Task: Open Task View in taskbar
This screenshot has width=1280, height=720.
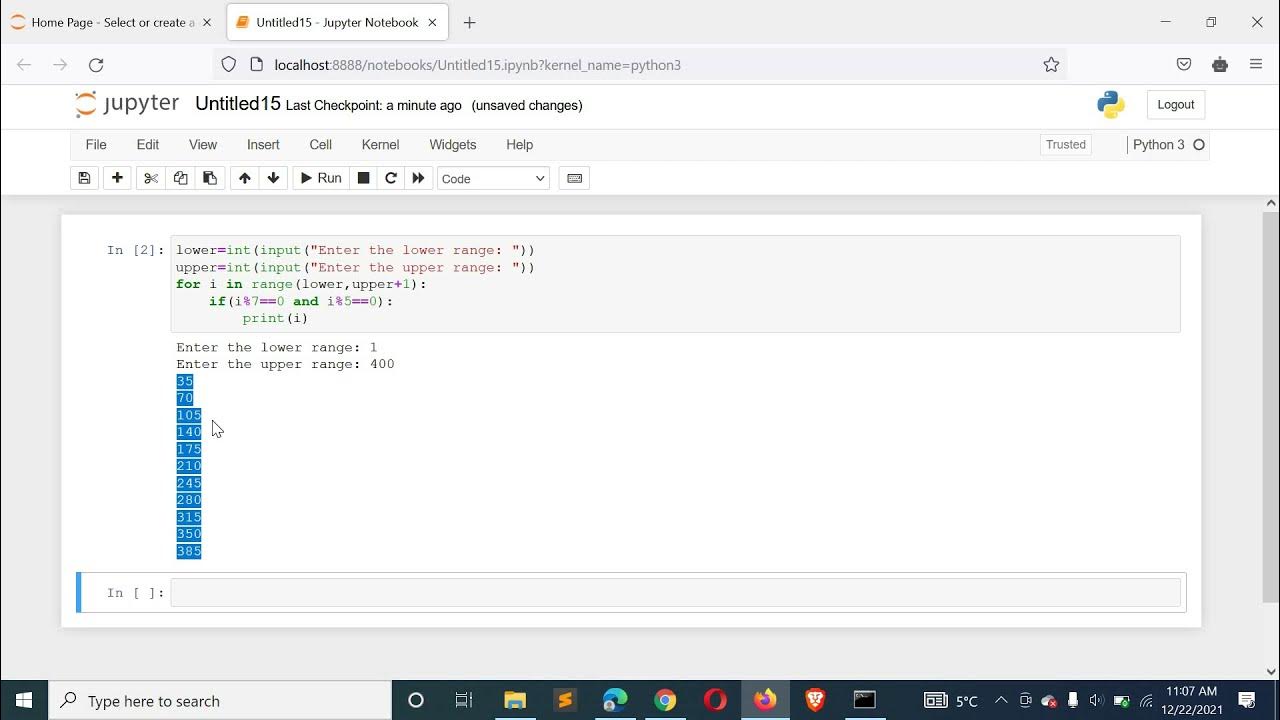Action: (464, 700)
